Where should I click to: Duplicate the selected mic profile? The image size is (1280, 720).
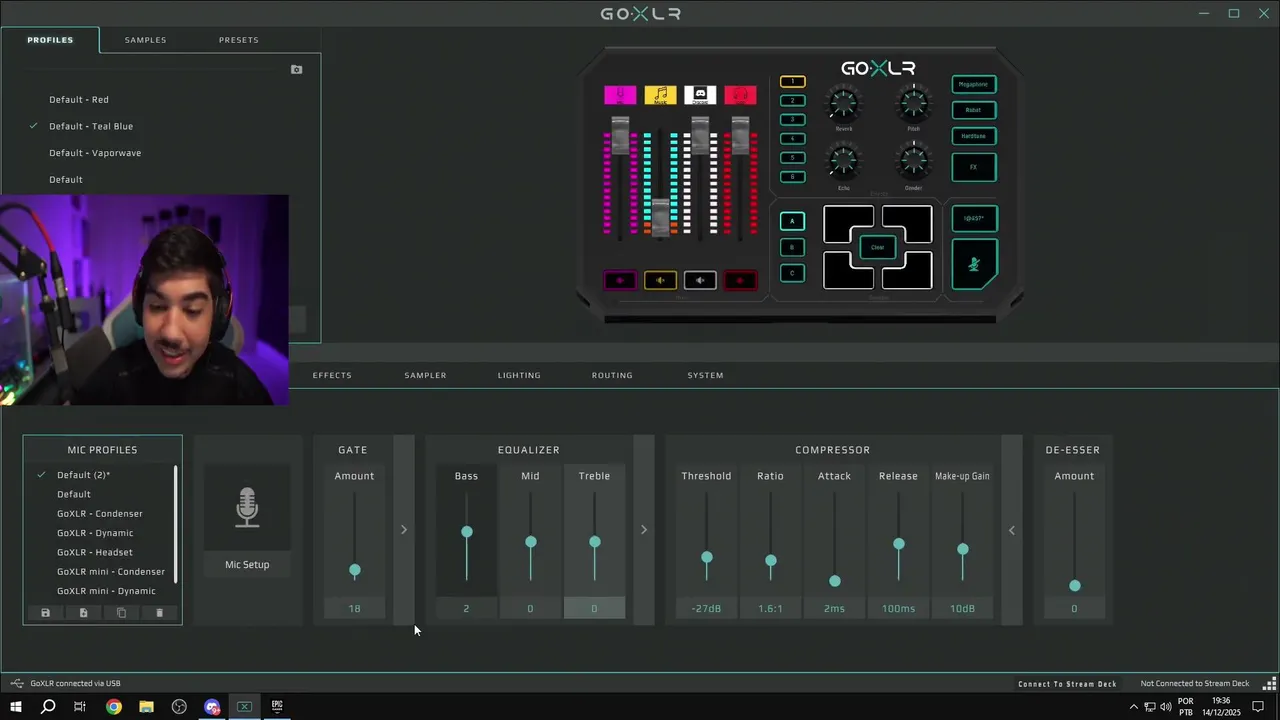121,613
